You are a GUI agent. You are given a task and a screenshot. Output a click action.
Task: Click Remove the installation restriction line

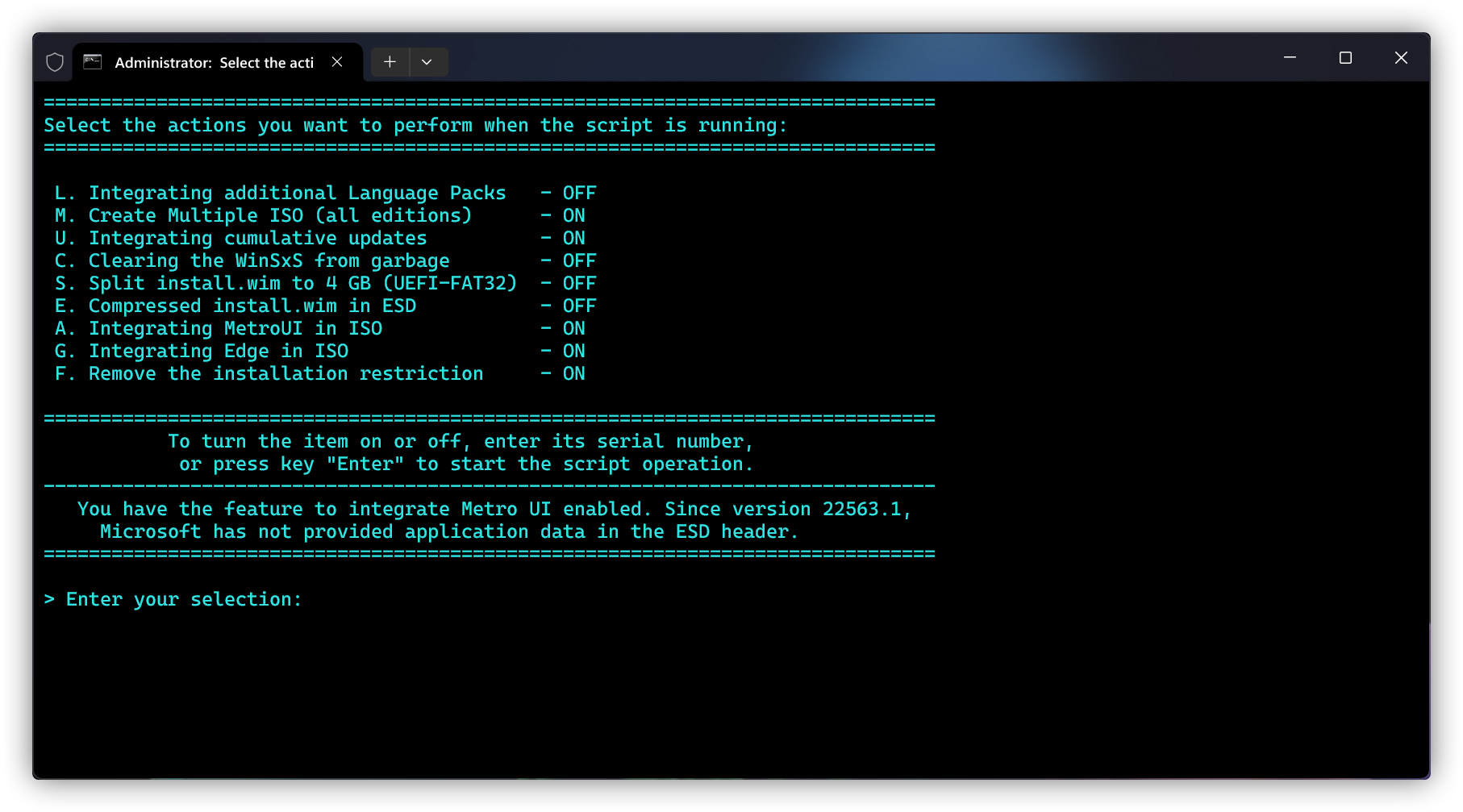[x=286, y=374]
